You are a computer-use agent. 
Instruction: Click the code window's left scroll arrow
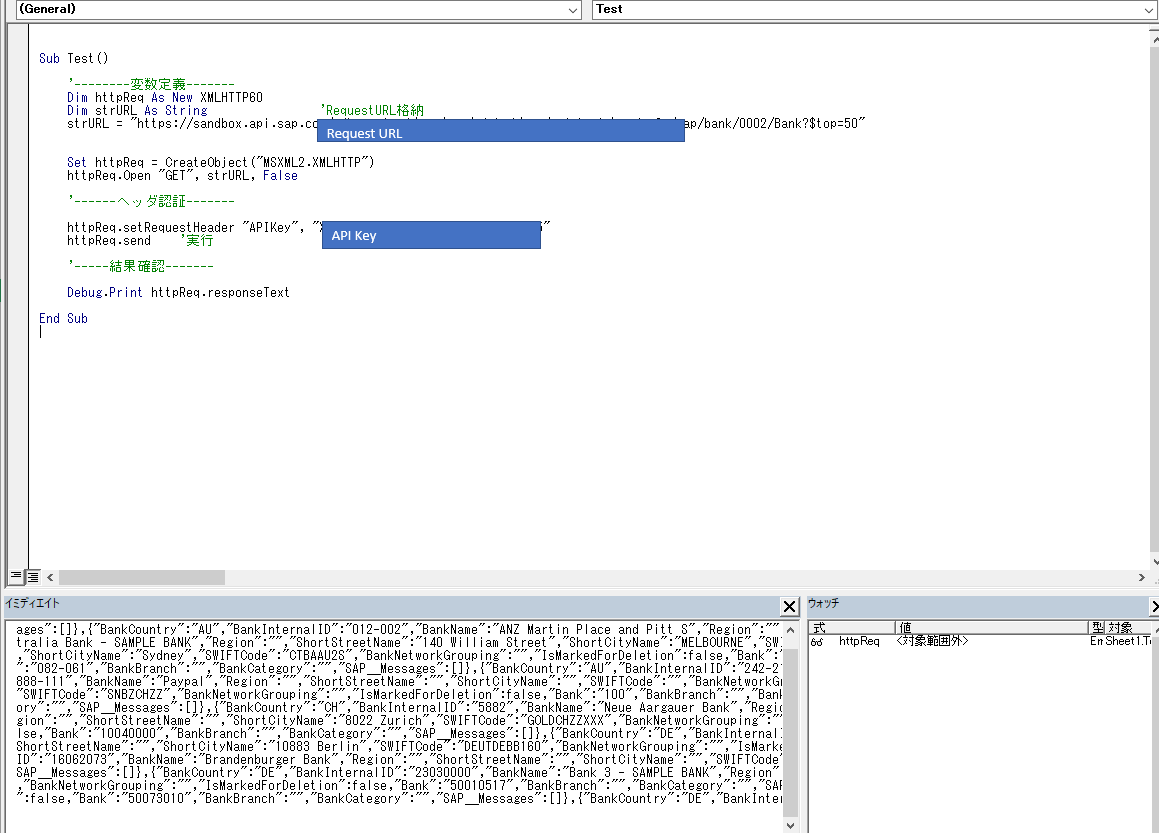50,577
